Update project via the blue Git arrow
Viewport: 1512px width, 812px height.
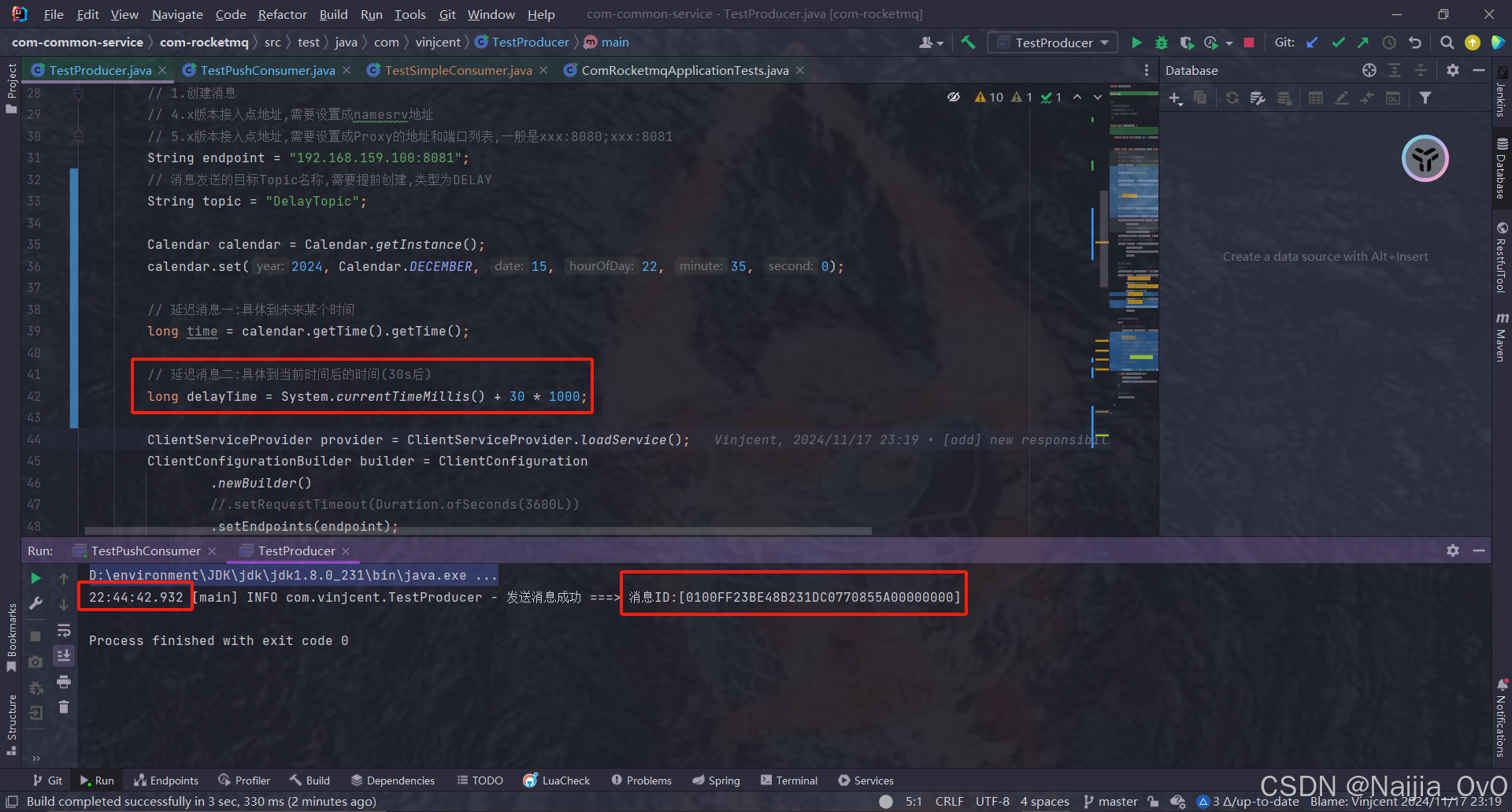coord(1312,43)
